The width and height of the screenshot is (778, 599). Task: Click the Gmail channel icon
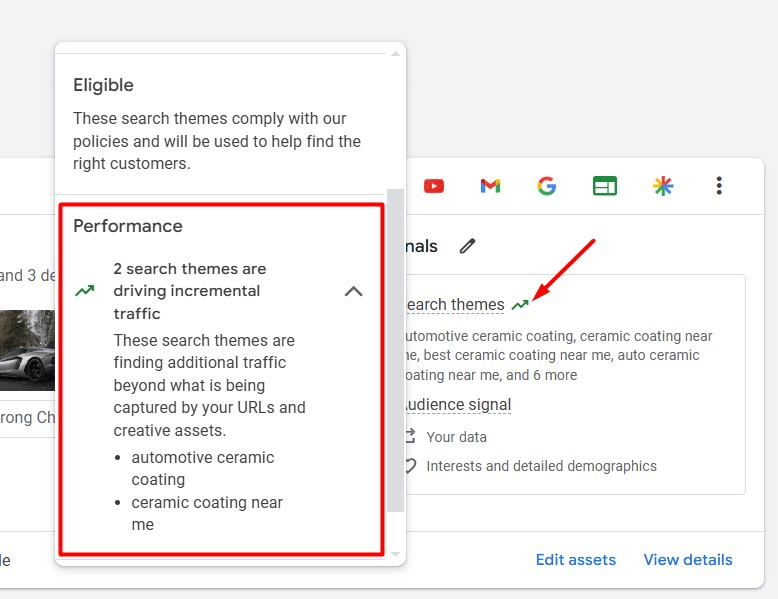(490, 186)
